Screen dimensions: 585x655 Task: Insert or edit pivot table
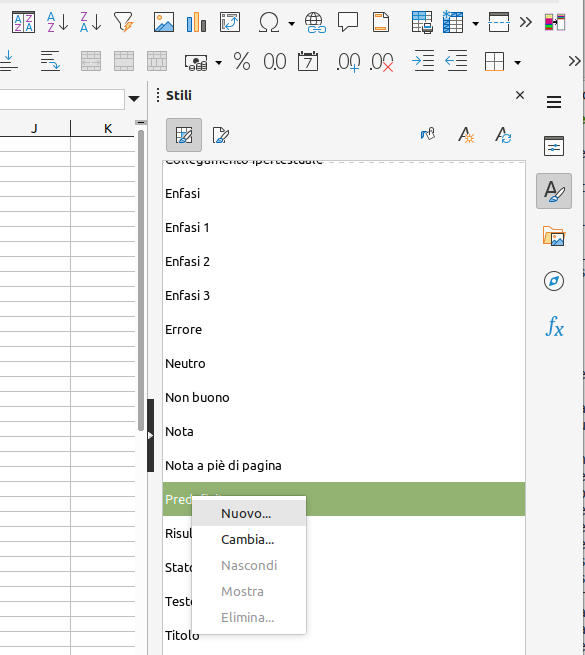coord(230,22)
